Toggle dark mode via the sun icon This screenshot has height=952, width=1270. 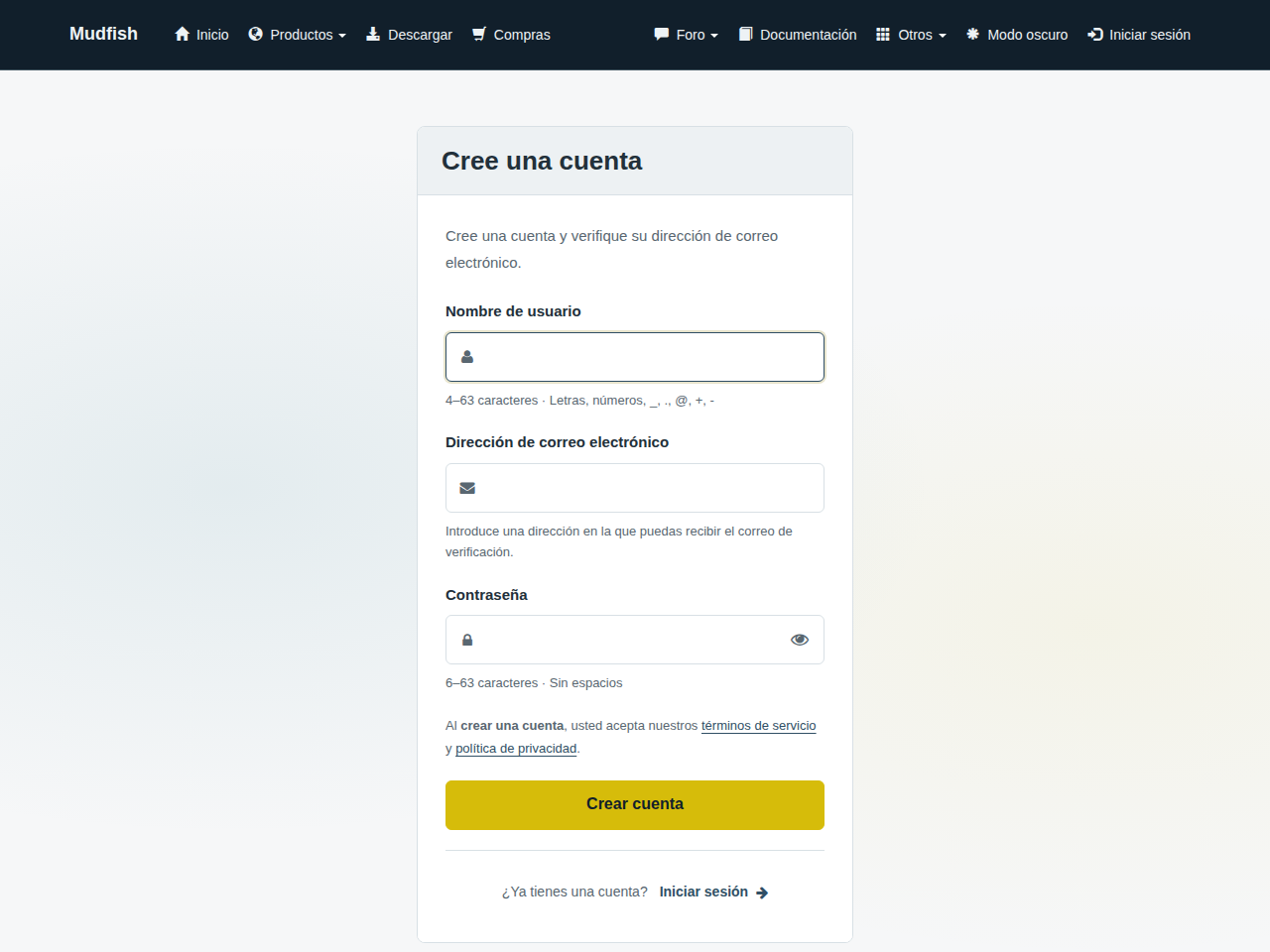[x=973, y=34]
